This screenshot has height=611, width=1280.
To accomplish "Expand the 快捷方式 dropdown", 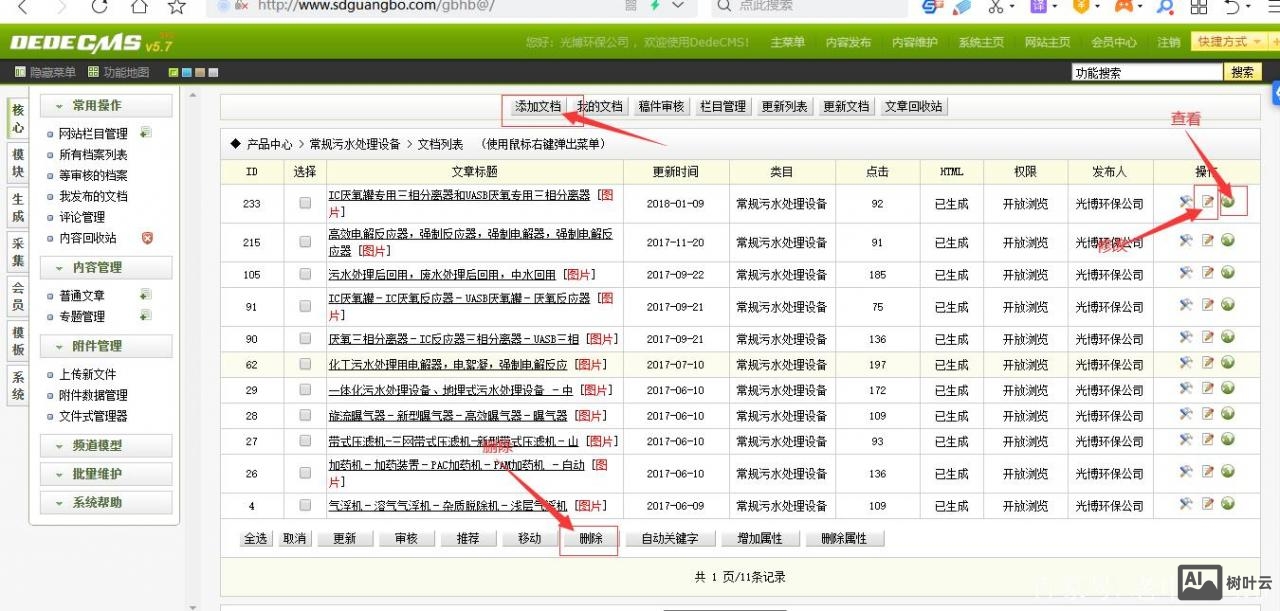I will pyautogui.click(x=1224, y=42).
